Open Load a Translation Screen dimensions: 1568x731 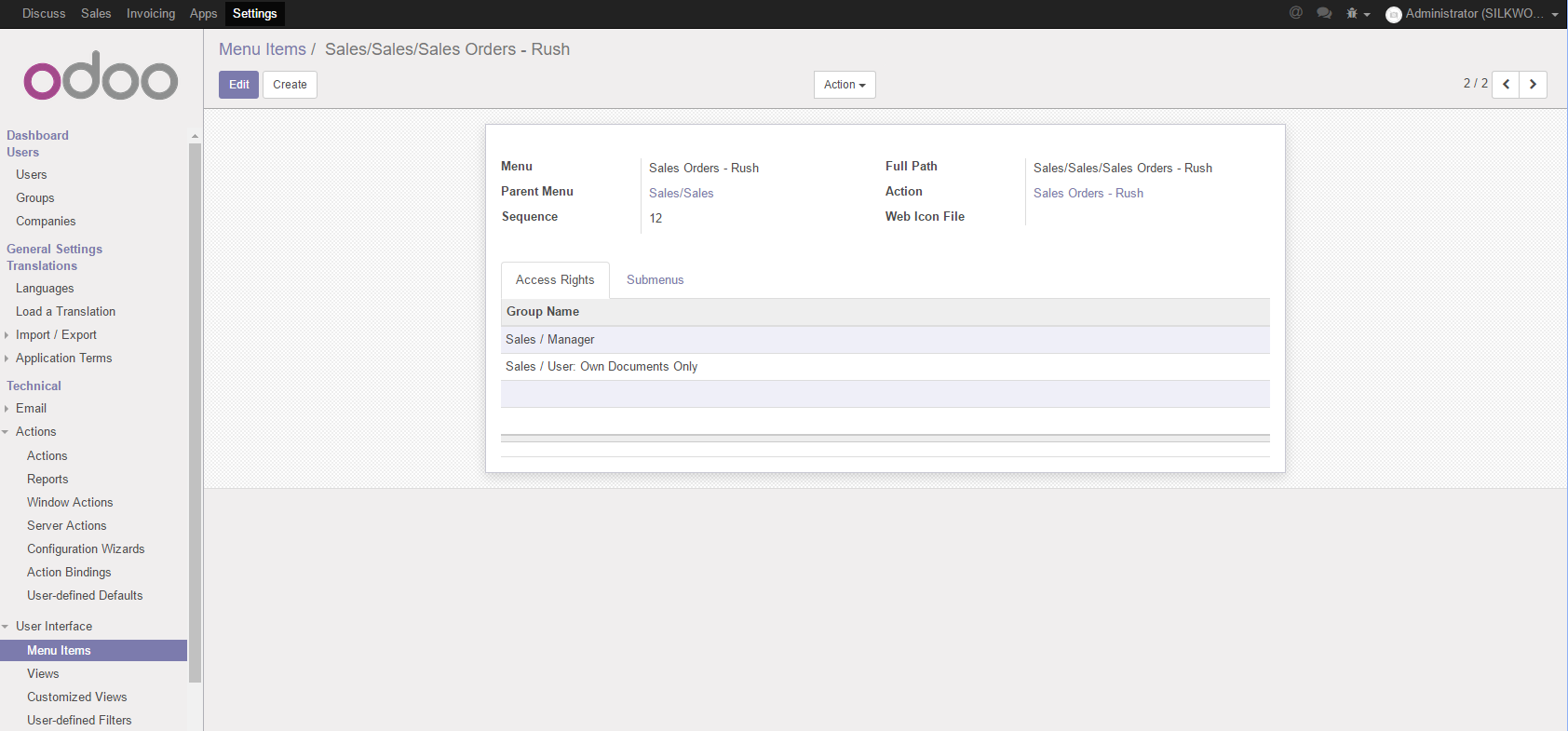click(x=65, y=312)
